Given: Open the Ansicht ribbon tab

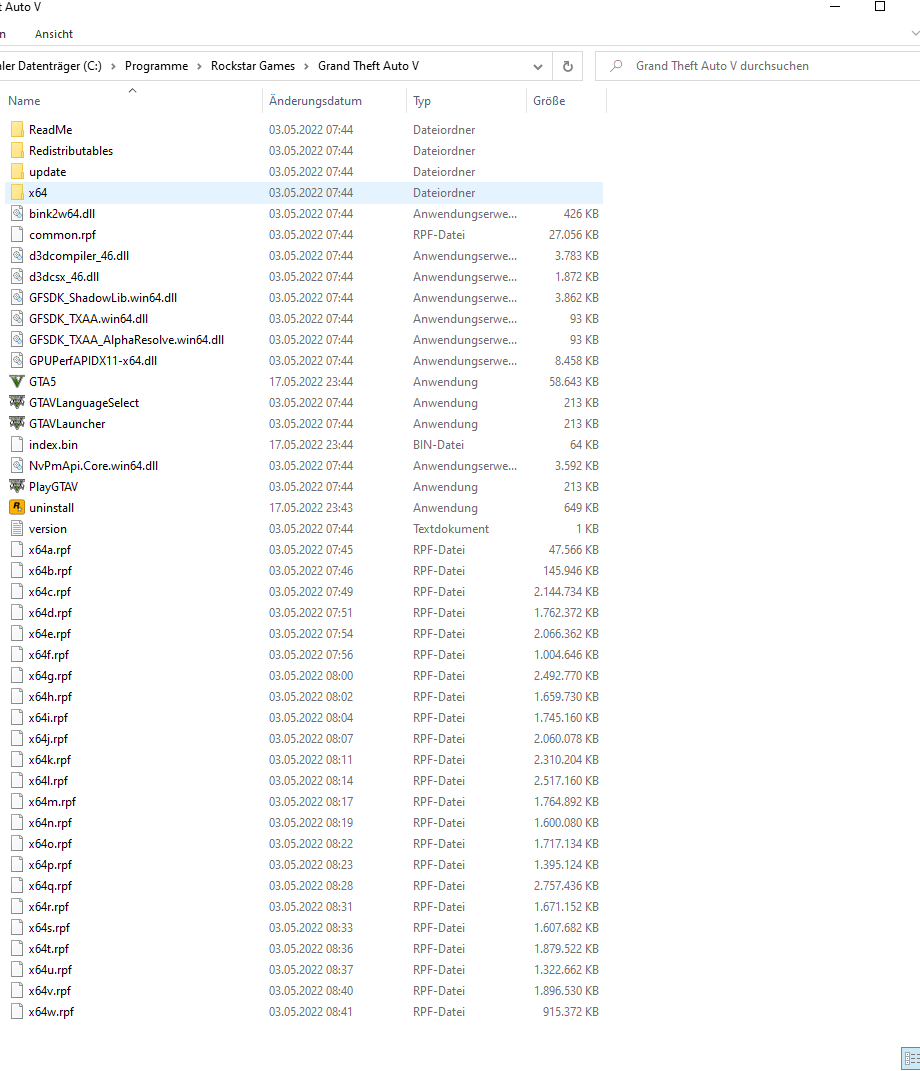Looking at the screenshot, I should [x=53, y=34].
